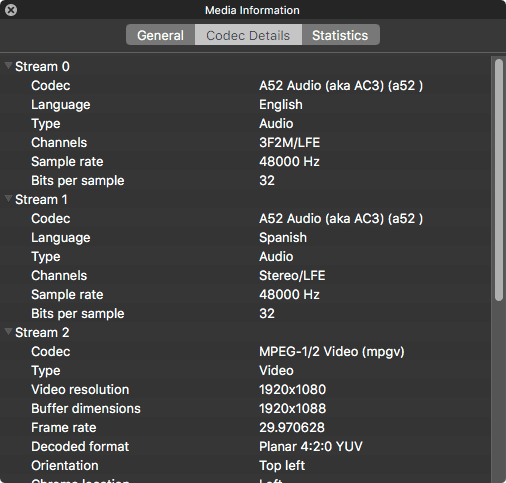The width and height of the screenshot is (506, 483).
Task: Select Stream 0 A52 Audio codec value
Action: click(x=341, y=86)
